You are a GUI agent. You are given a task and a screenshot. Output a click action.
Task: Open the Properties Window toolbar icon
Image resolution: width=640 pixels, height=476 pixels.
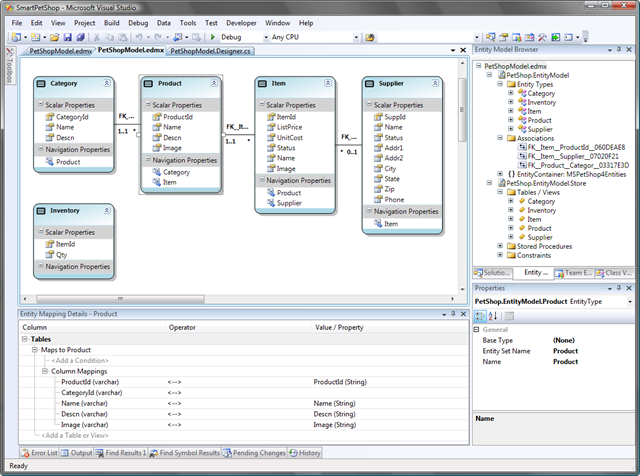point(504,38)
